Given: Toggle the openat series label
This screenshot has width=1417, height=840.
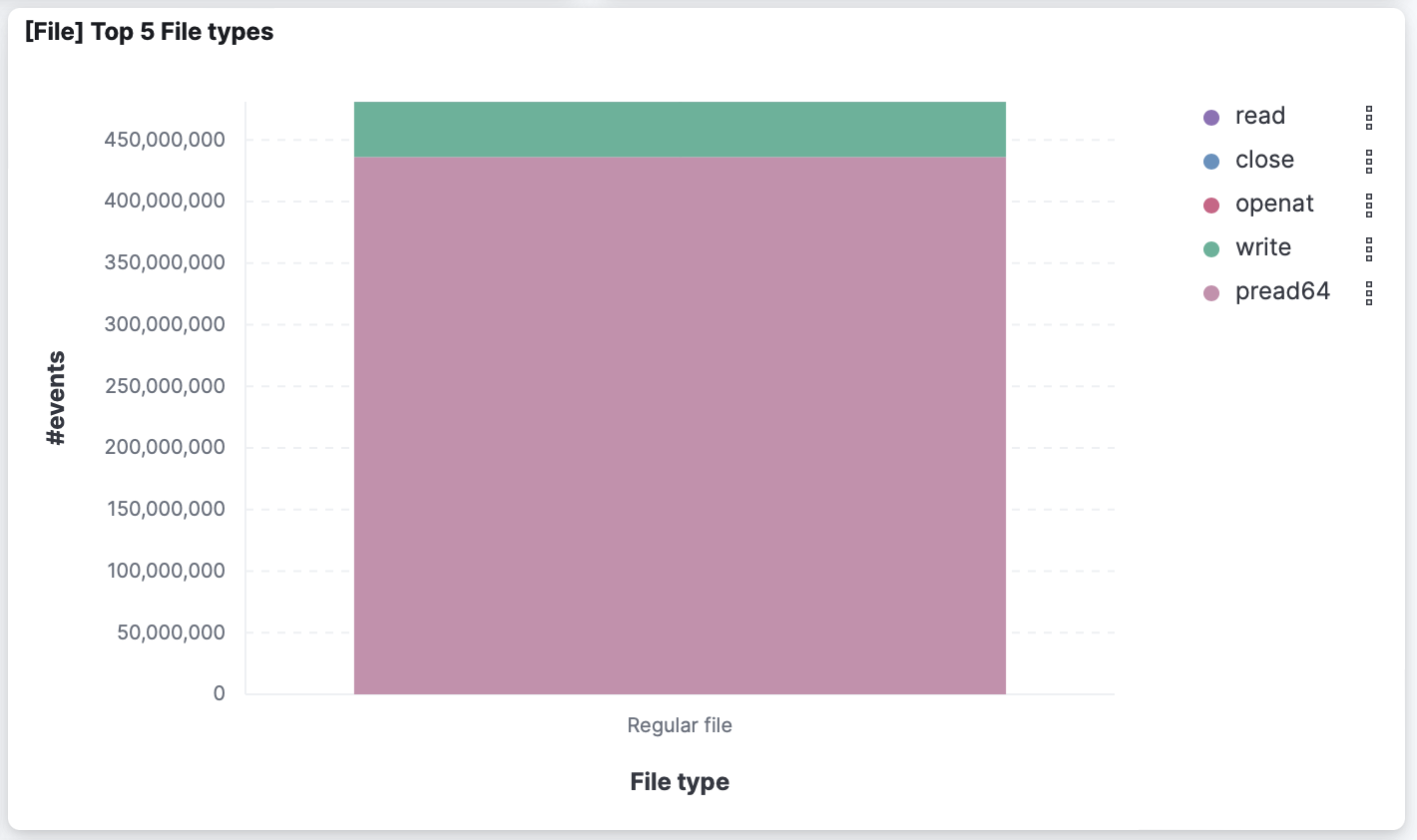Looking at the screenshot, I should (x=1274, y=204).
